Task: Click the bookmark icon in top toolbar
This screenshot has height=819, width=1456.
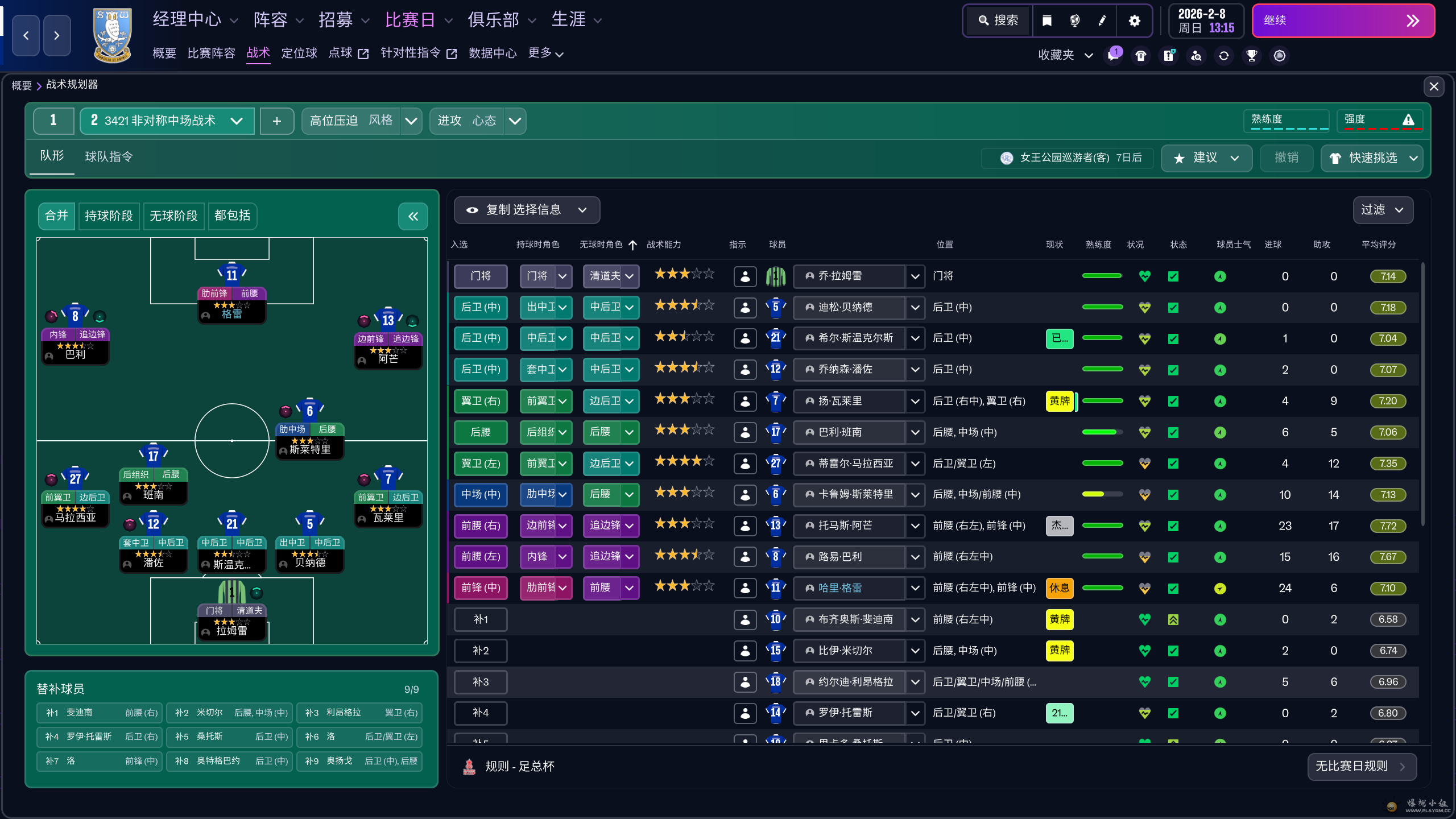Action: click(x=1047, y=21)
